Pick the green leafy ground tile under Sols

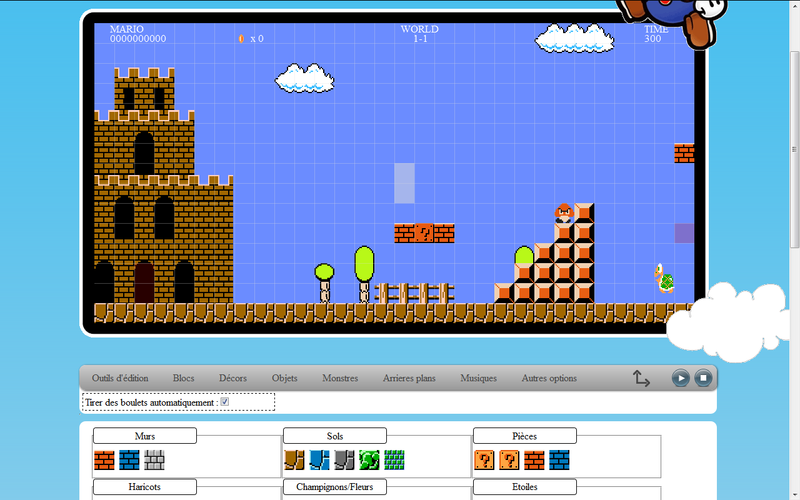pyautogui.click(x=369, y=460)
